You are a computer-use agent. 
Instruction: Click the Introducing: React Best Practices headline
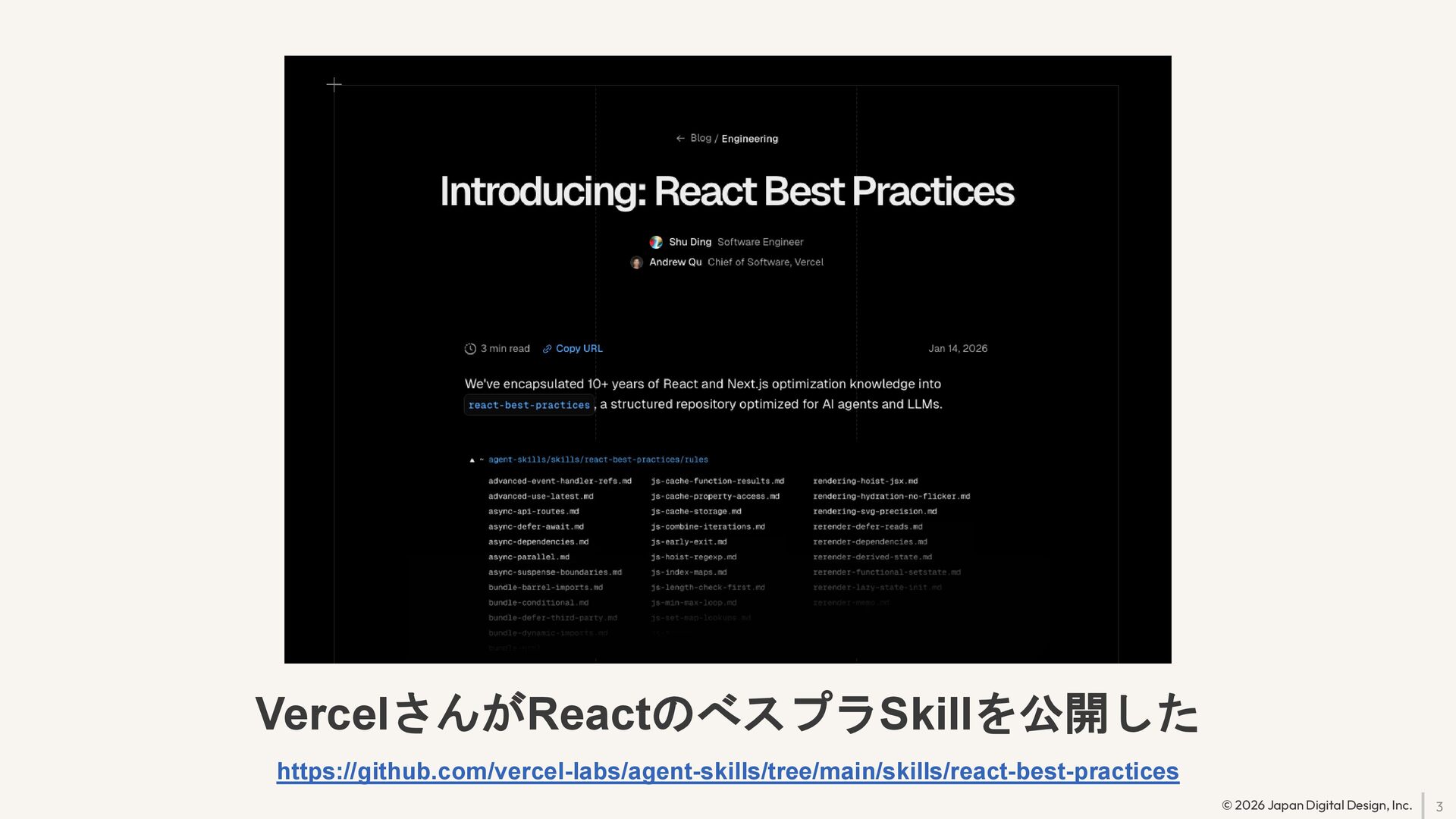[726, 191]
